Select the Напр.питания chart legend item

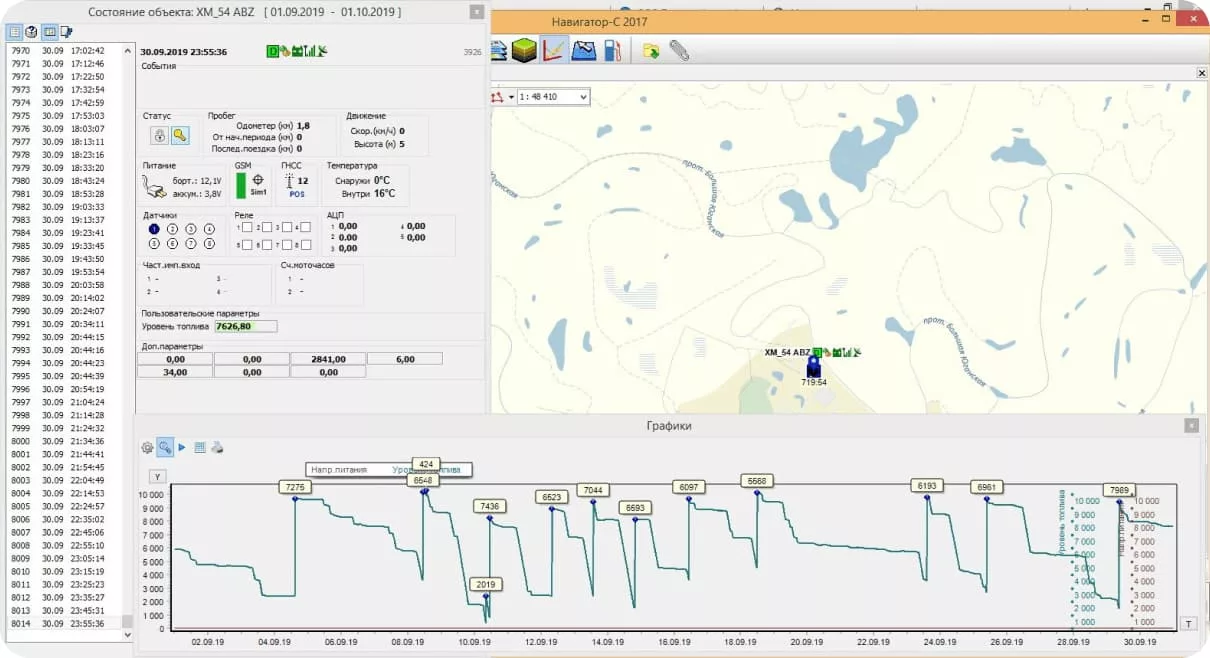point(339,469)
